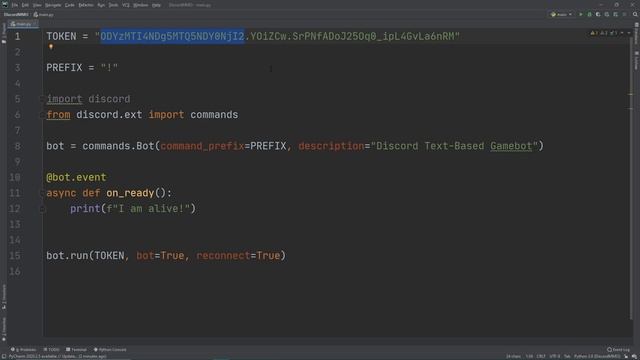Click 'command_prefix' parameter on line 8

pos(202,146)
